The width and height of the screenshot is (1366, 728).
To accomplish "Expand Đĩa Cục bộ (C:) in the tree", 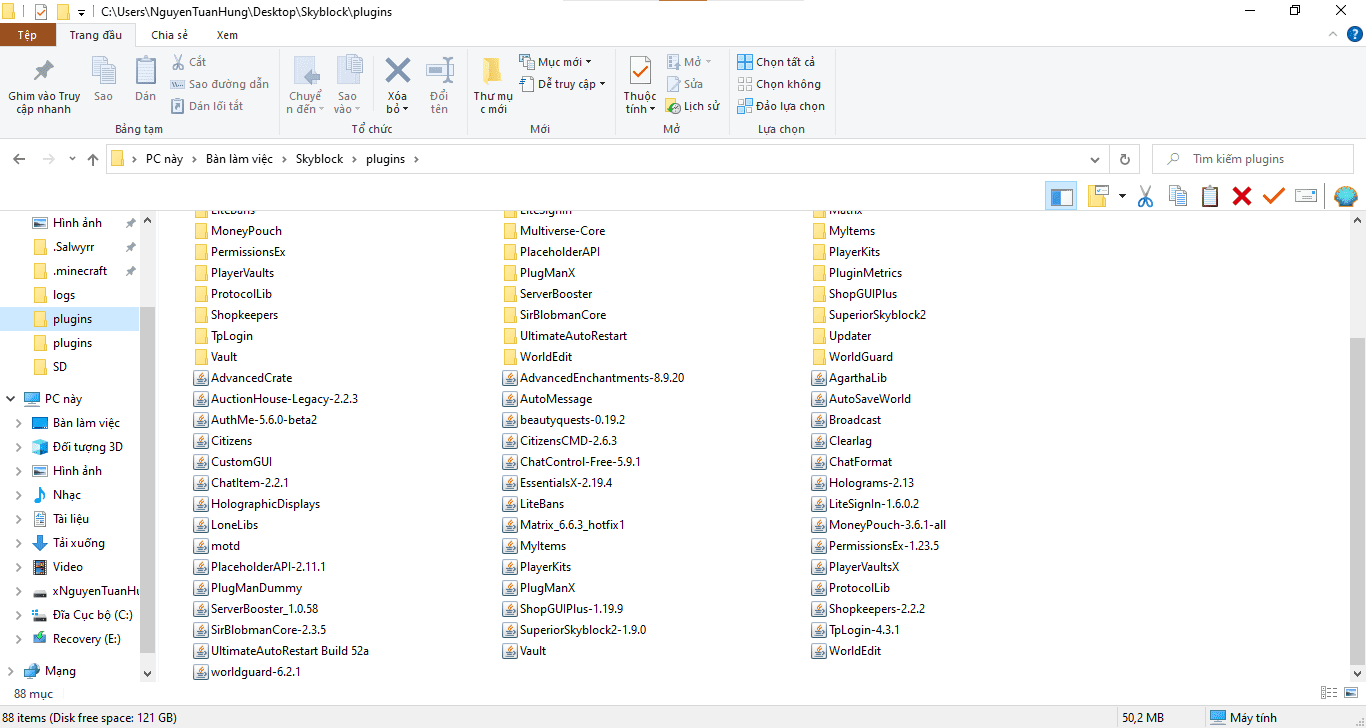I will (18, 615).
